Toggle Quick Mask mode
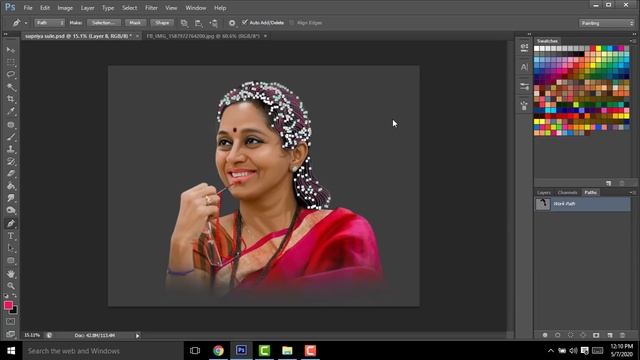The width and height of the screenshot is (640, 360). coord(11,322)
